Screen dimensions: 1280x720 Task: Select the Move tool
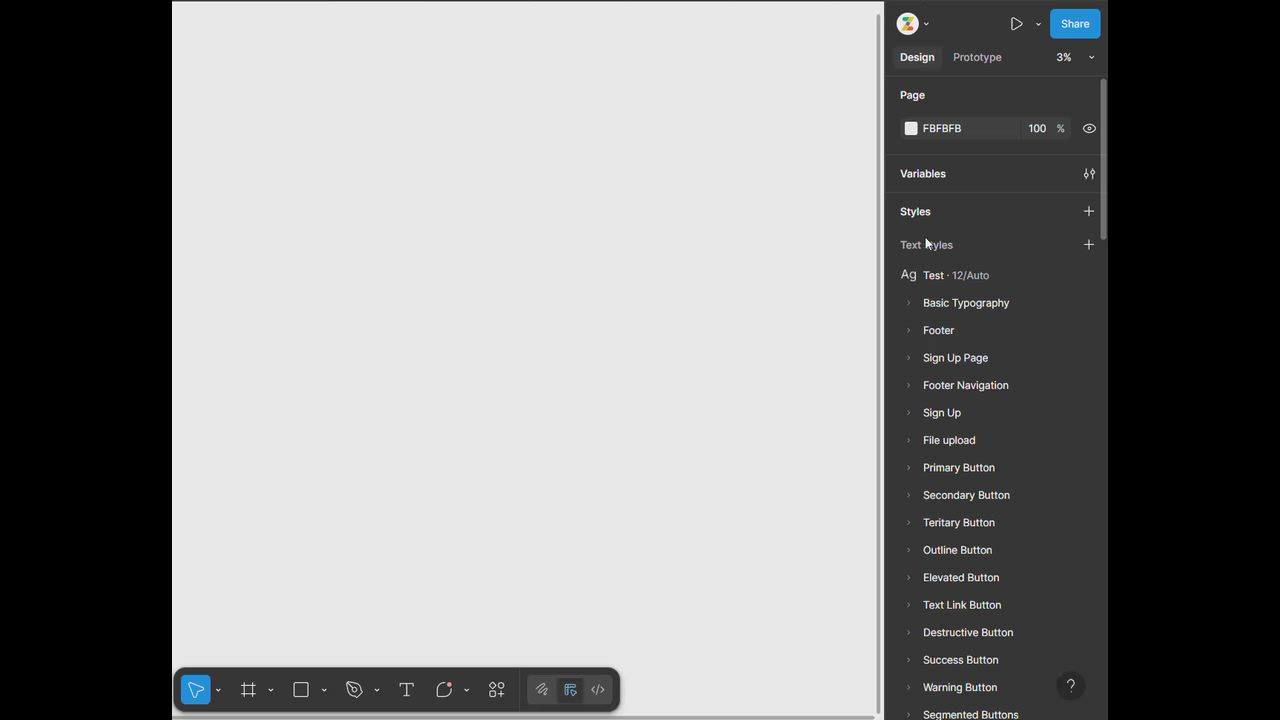[x=196, y=690]
